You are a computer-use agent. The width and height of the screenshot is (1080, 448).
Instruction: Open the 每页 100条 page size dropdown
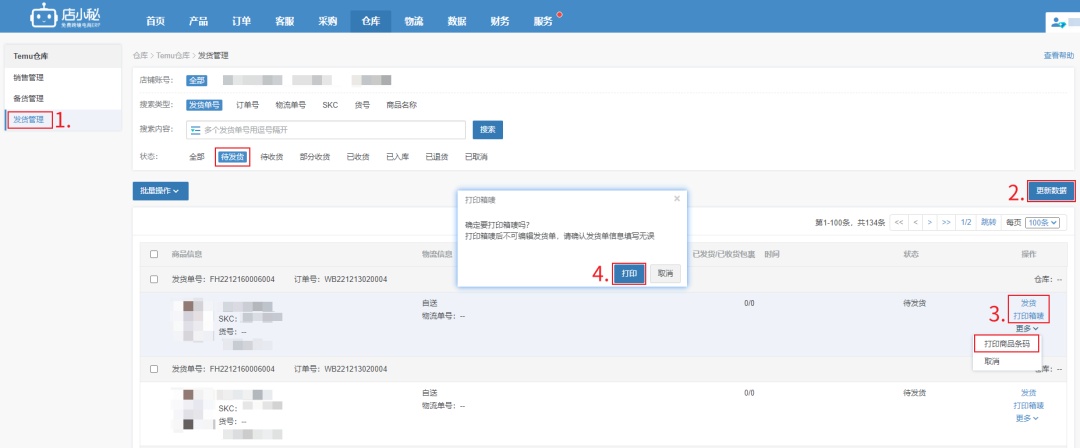pyautogui.click(x=1043, y=222)
